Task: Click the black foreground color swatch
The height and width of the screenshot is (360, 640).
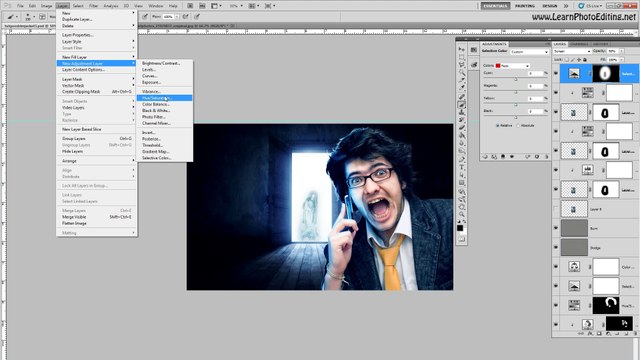Action: (x=460, y=228)
